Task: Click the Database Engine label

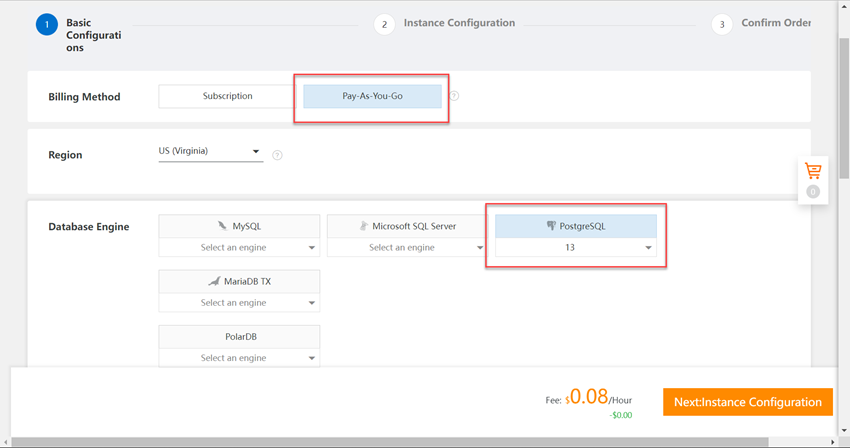Action: click(x=88, y=227)
